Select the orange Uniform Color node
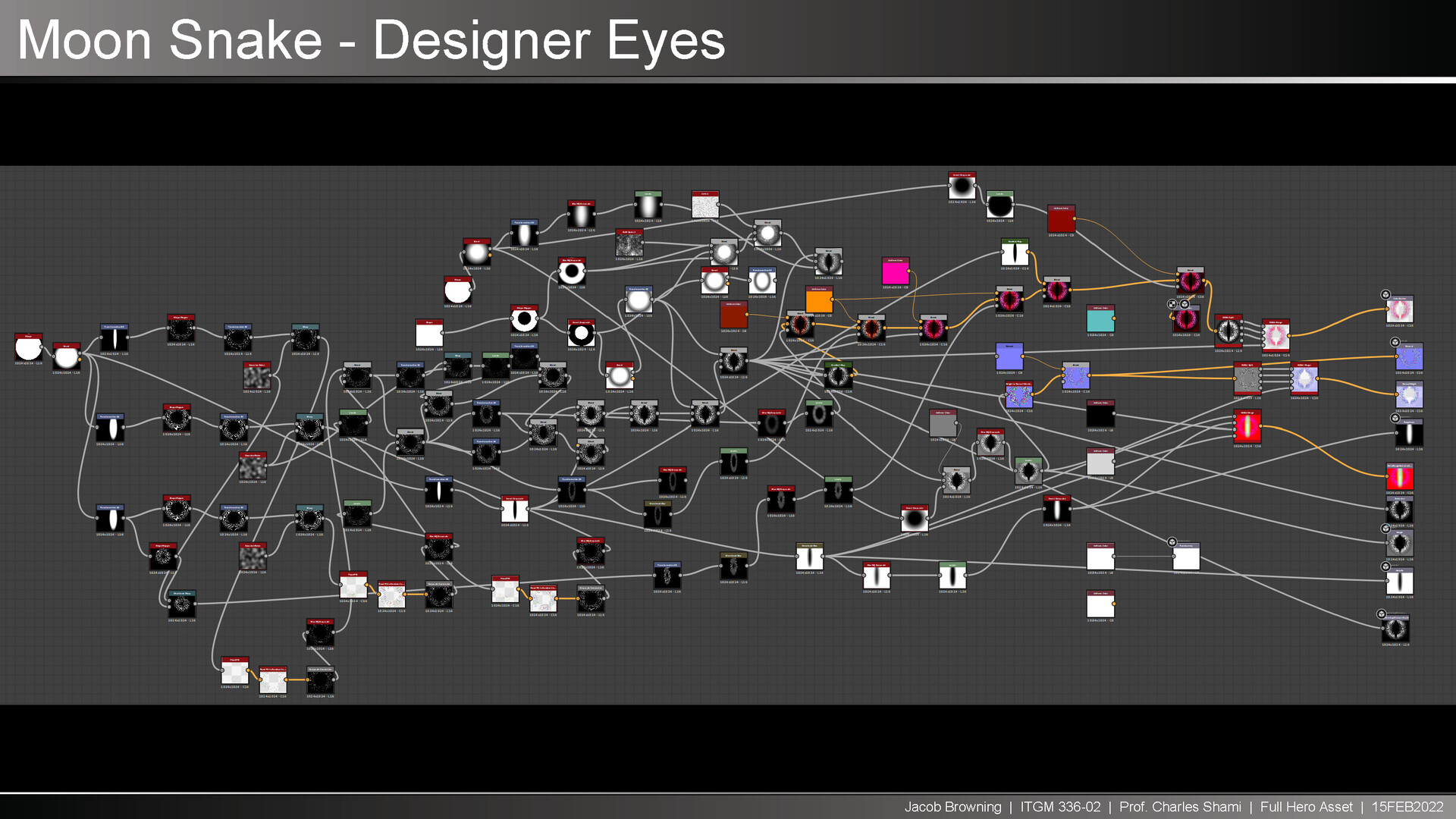 [x=819, y=301]
